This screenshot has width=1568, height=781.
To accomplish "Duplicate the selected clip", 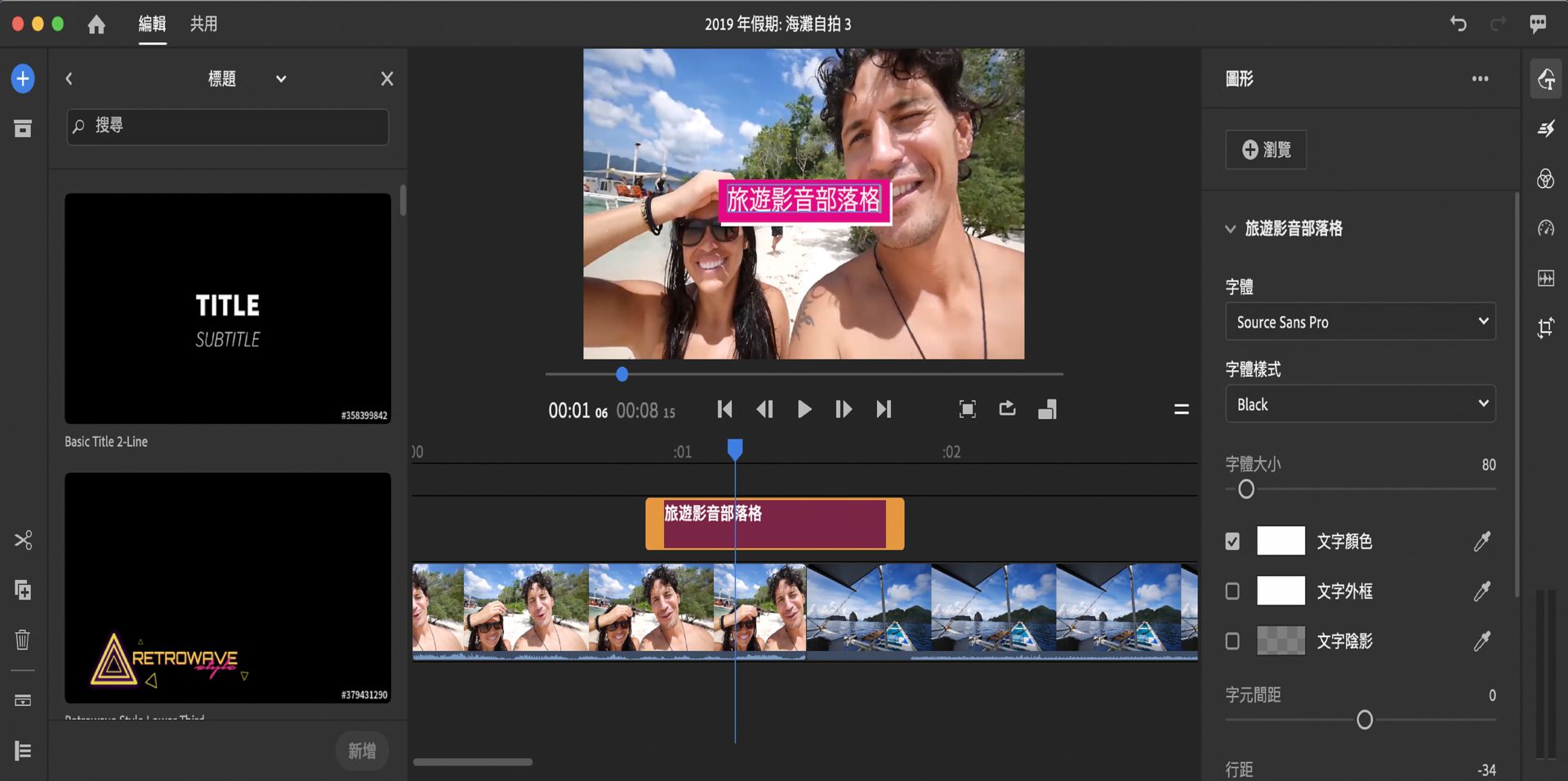I will click(x=23, y=590).
